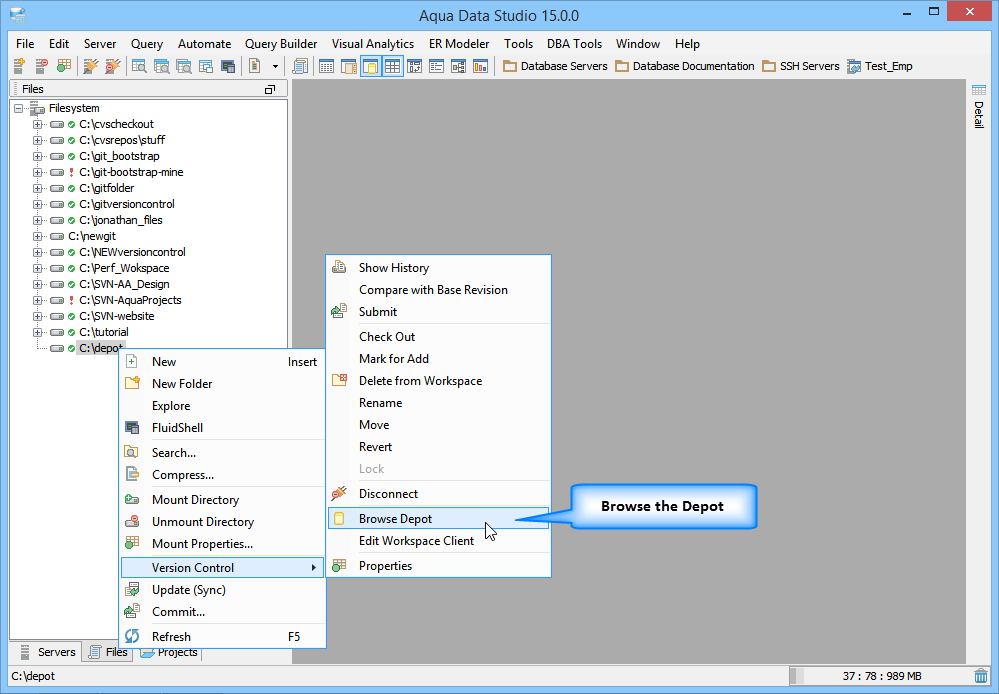Viewport: 999px width, 694px height.
Task: Click the bar chart toolbar icon
Action: tap(480, 66)
